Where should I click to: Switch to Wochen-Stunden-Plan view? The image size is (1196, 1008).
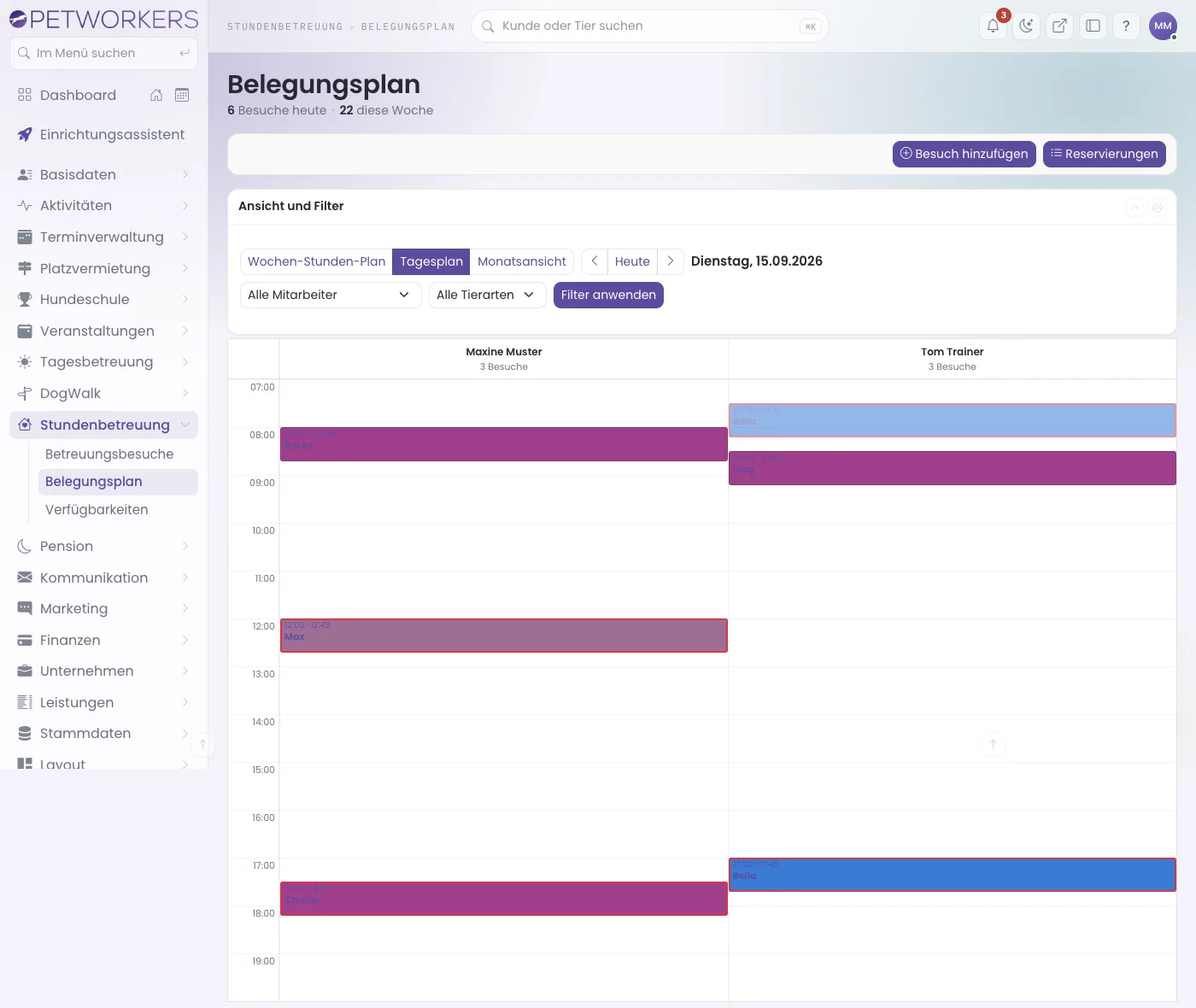pos(316,261)
